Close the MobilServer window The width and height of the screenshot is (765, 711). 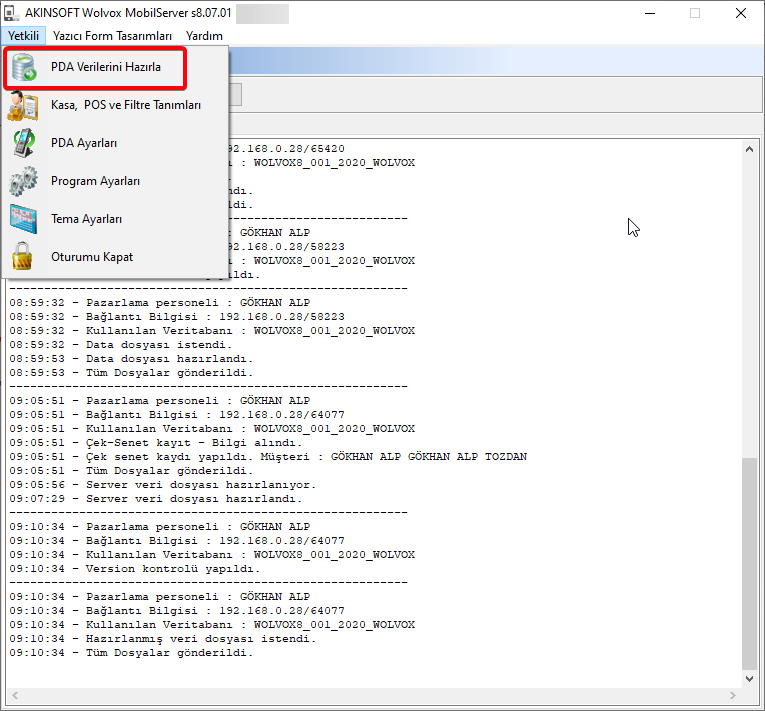pyautogui.click(x=741, y=13)
